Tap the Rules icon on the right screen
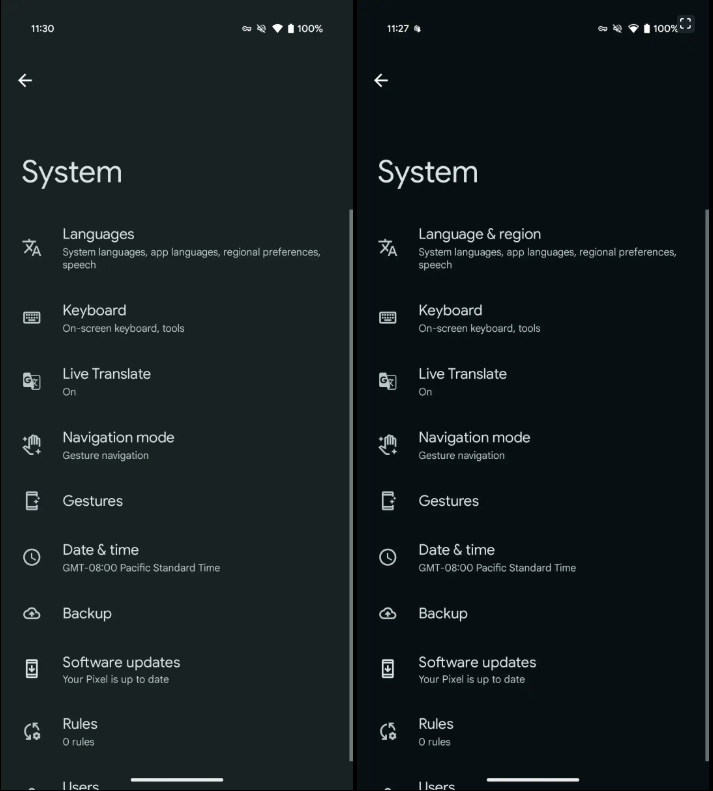 pos(388,731)
